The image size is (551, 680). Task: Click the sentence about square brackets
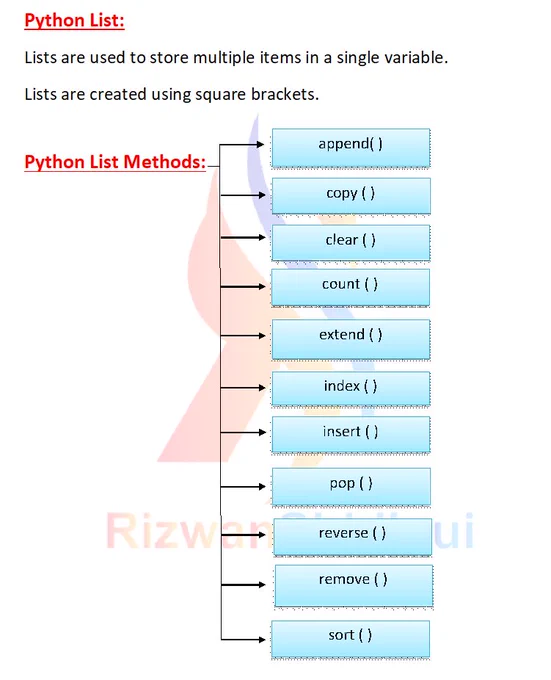click(172, 94)
